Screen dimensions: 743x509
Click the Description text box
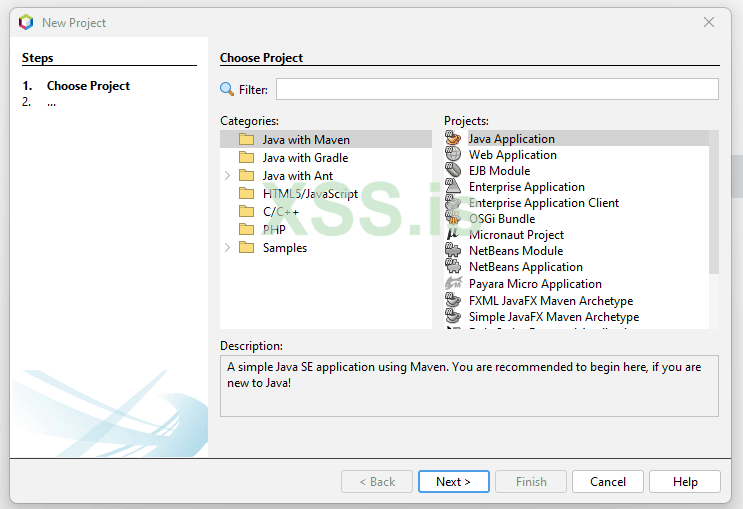(x=469, y=386)
